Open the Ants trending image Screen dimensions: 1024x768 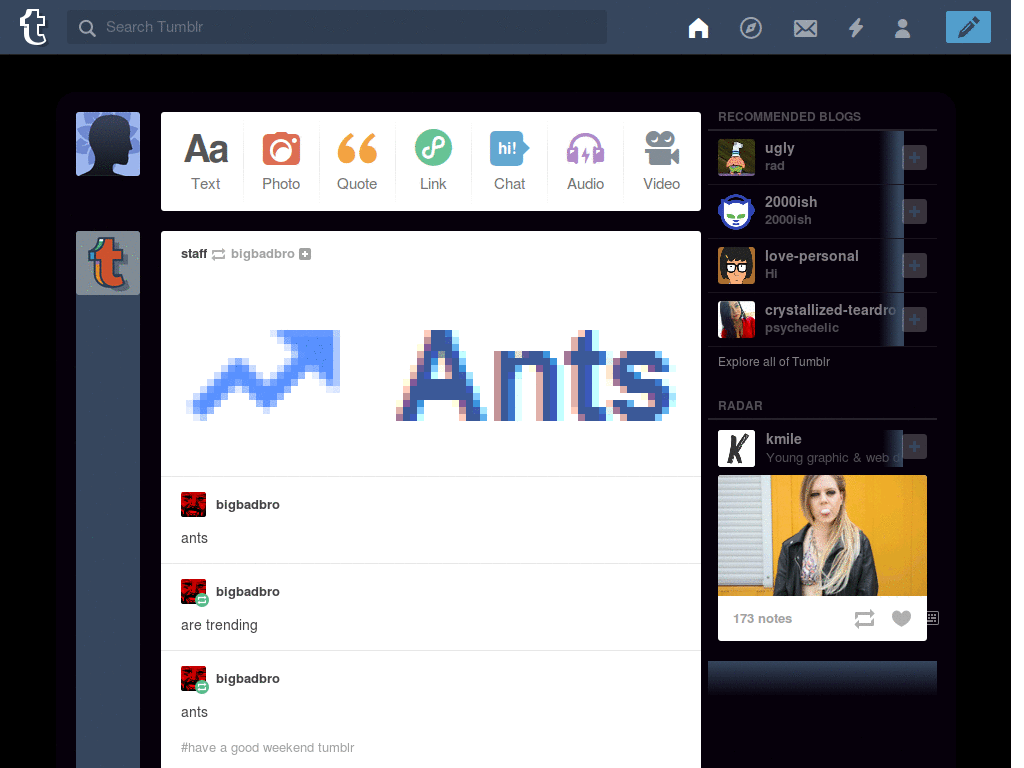[431, 375]
